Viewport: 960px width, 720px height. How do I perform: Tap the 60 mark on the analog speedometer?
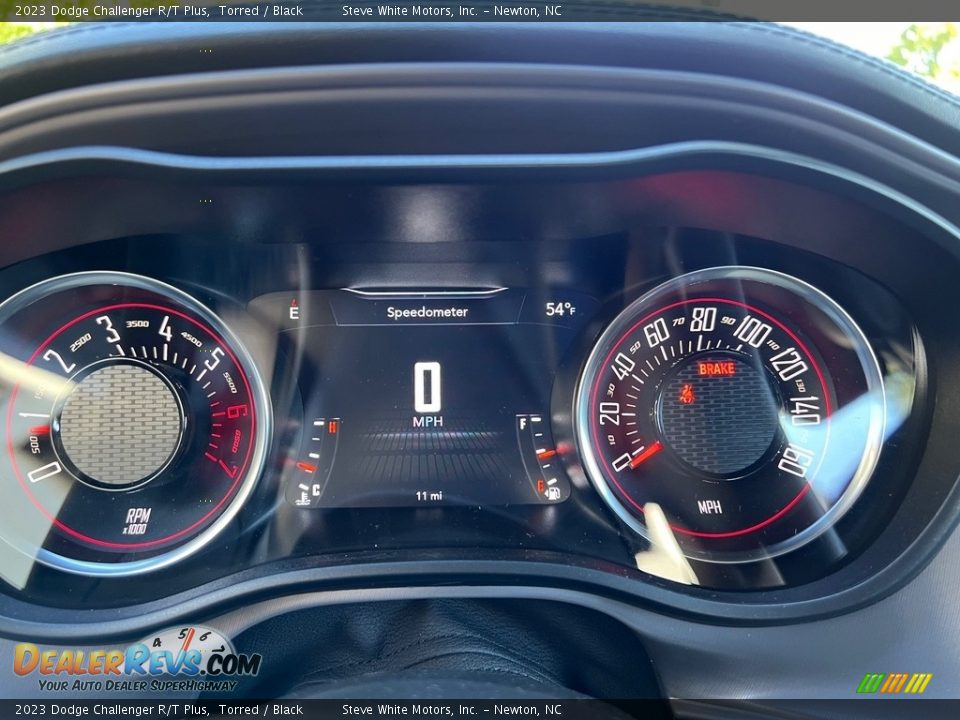click(656, 332)
